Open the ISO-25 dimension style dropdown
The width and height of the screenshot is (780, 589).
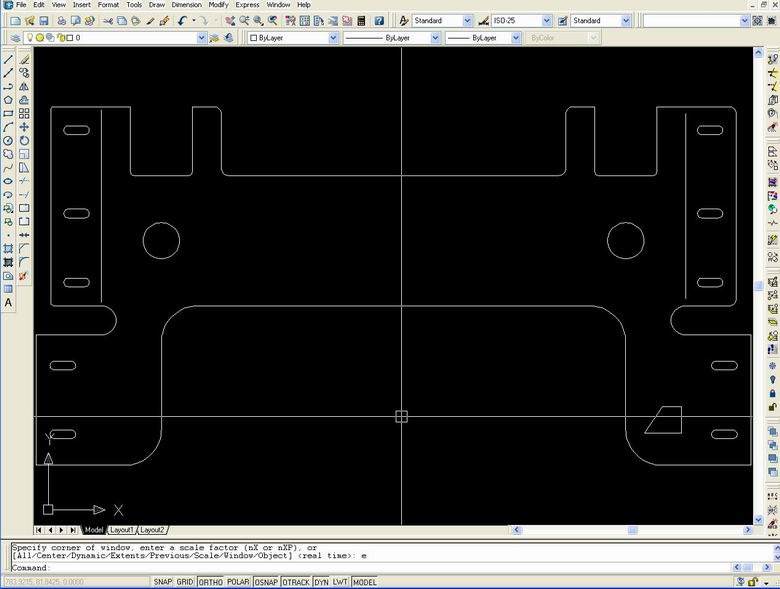[546, 20]
